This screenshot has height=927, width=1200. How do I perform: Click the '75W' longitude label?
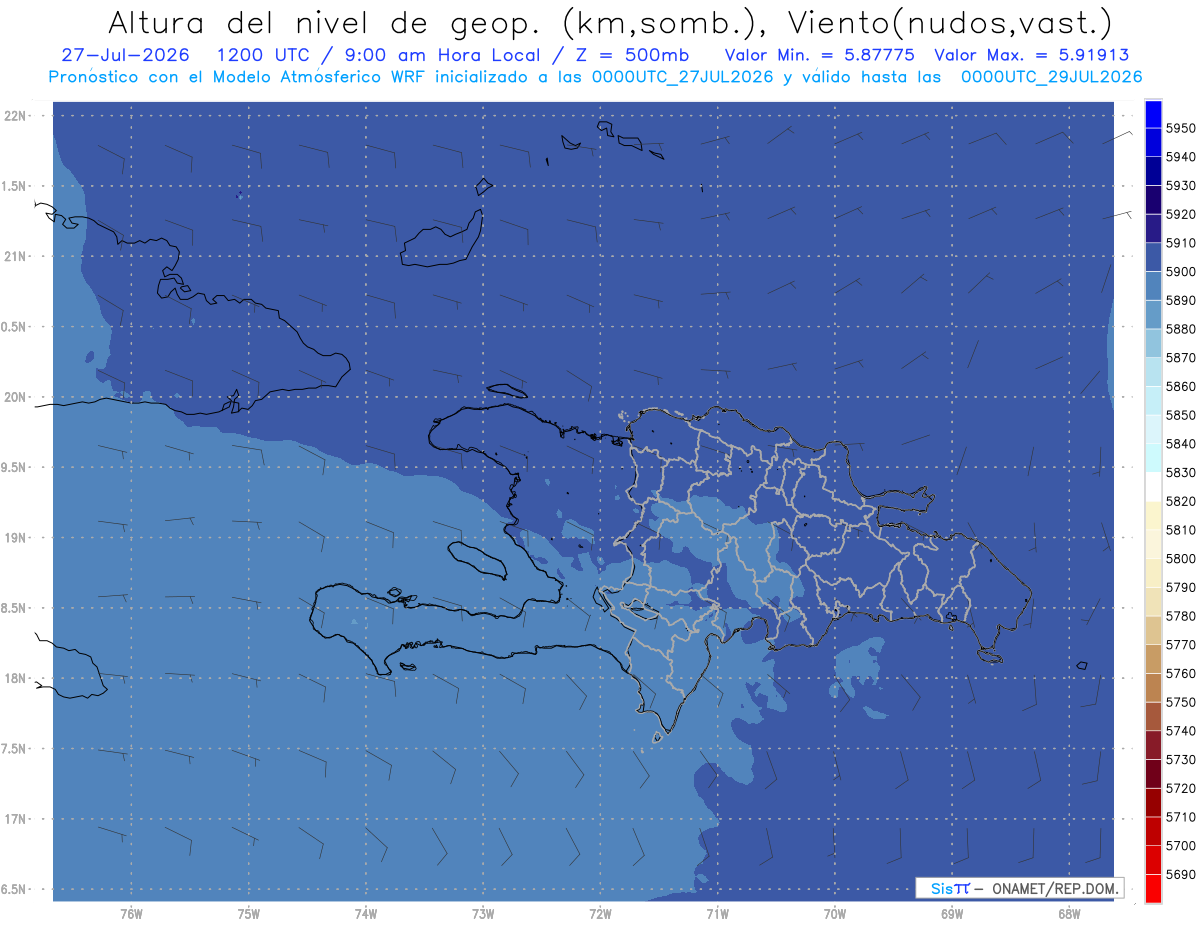pyautogui.click(x=249, y=914)
